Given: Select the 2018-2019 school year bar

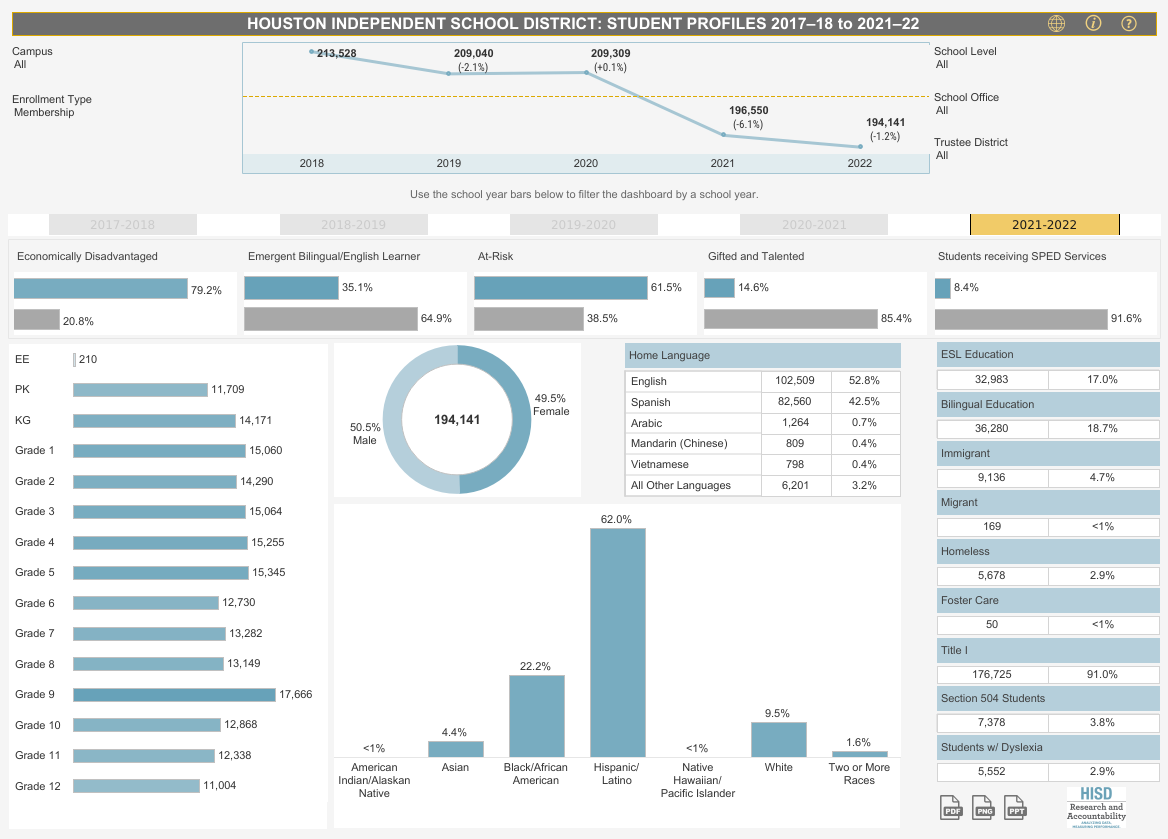Looking at the screenshot, I should pos(354,224).
